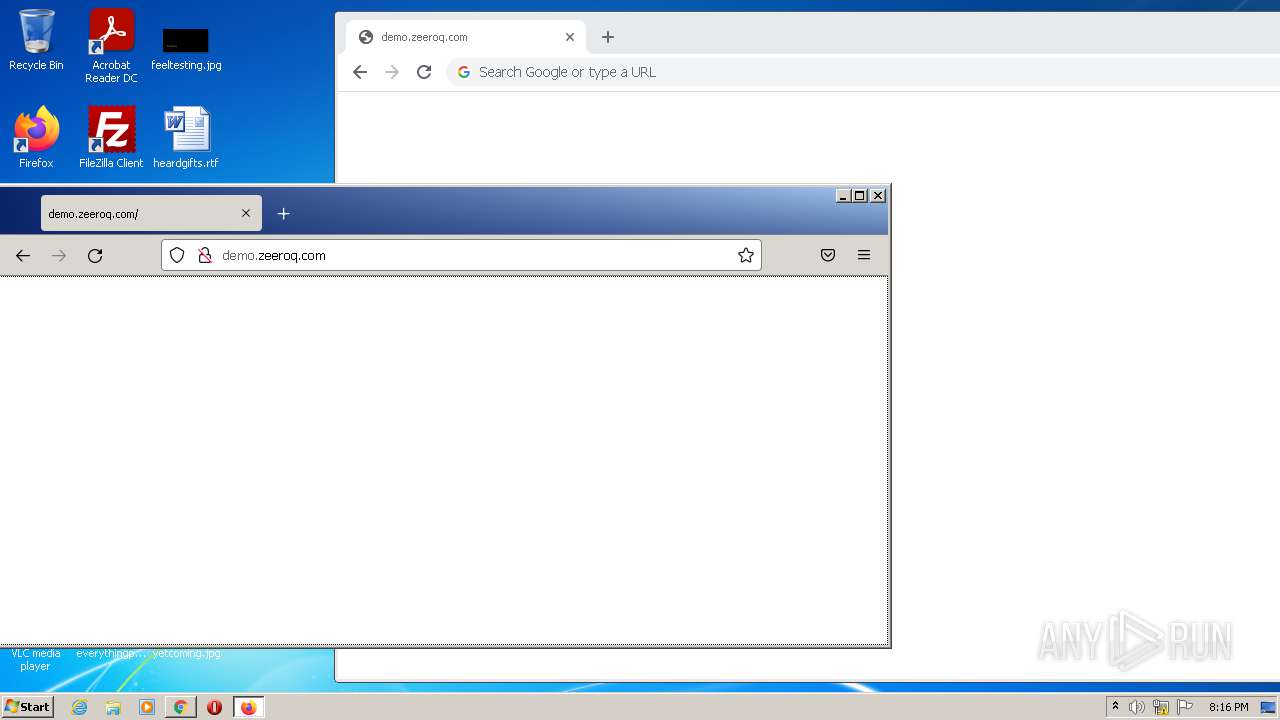
Task: Launch Firefox from the desktop shortcut
Action: [x=36, y=138]
